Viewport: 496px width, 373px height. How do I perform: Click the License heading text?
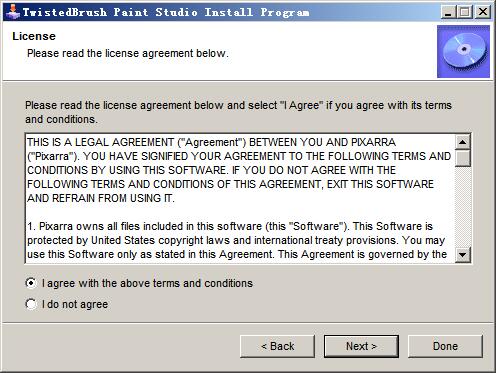34,36
